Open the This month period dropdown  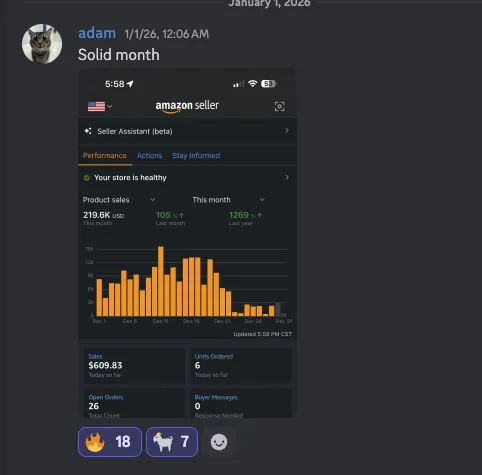tap(229, 200)
